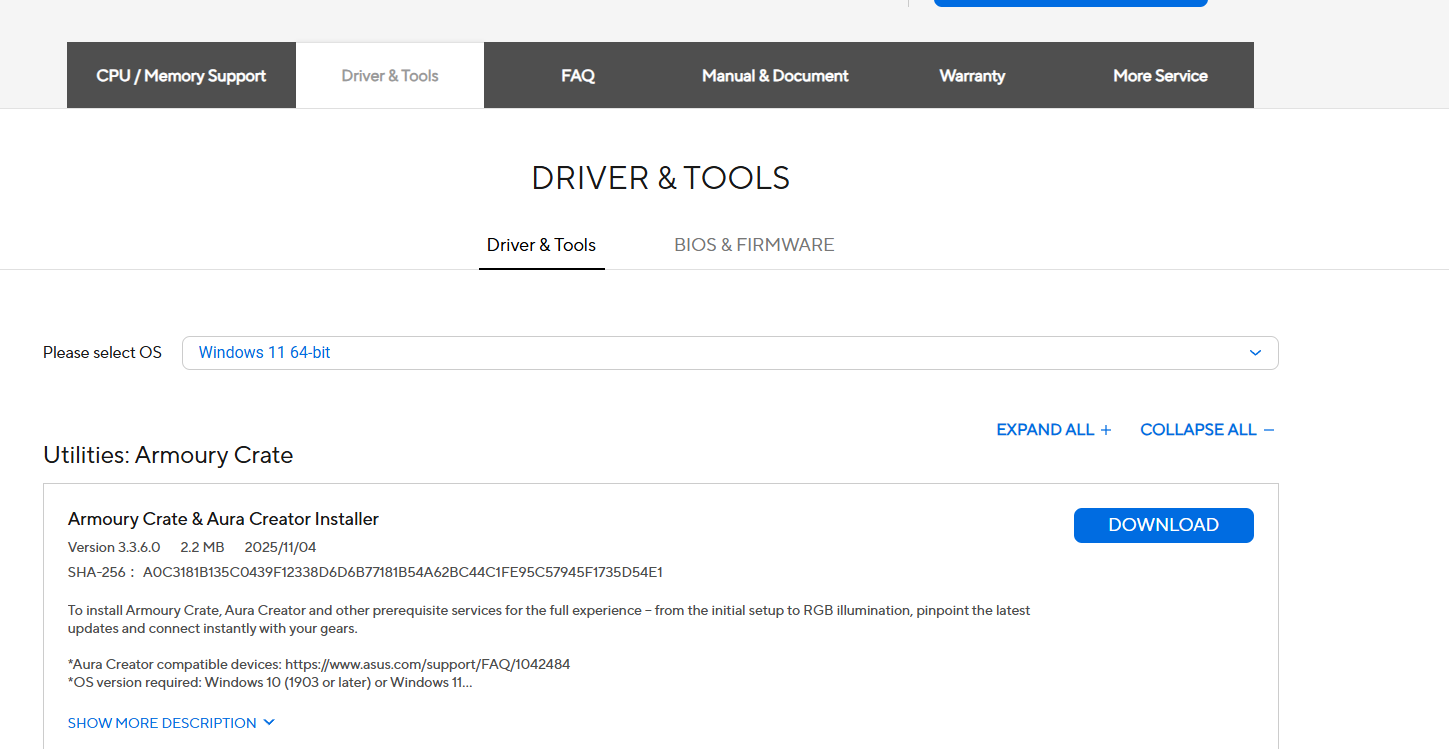Select the Driver & Tools navigation tab

[390, 75]
